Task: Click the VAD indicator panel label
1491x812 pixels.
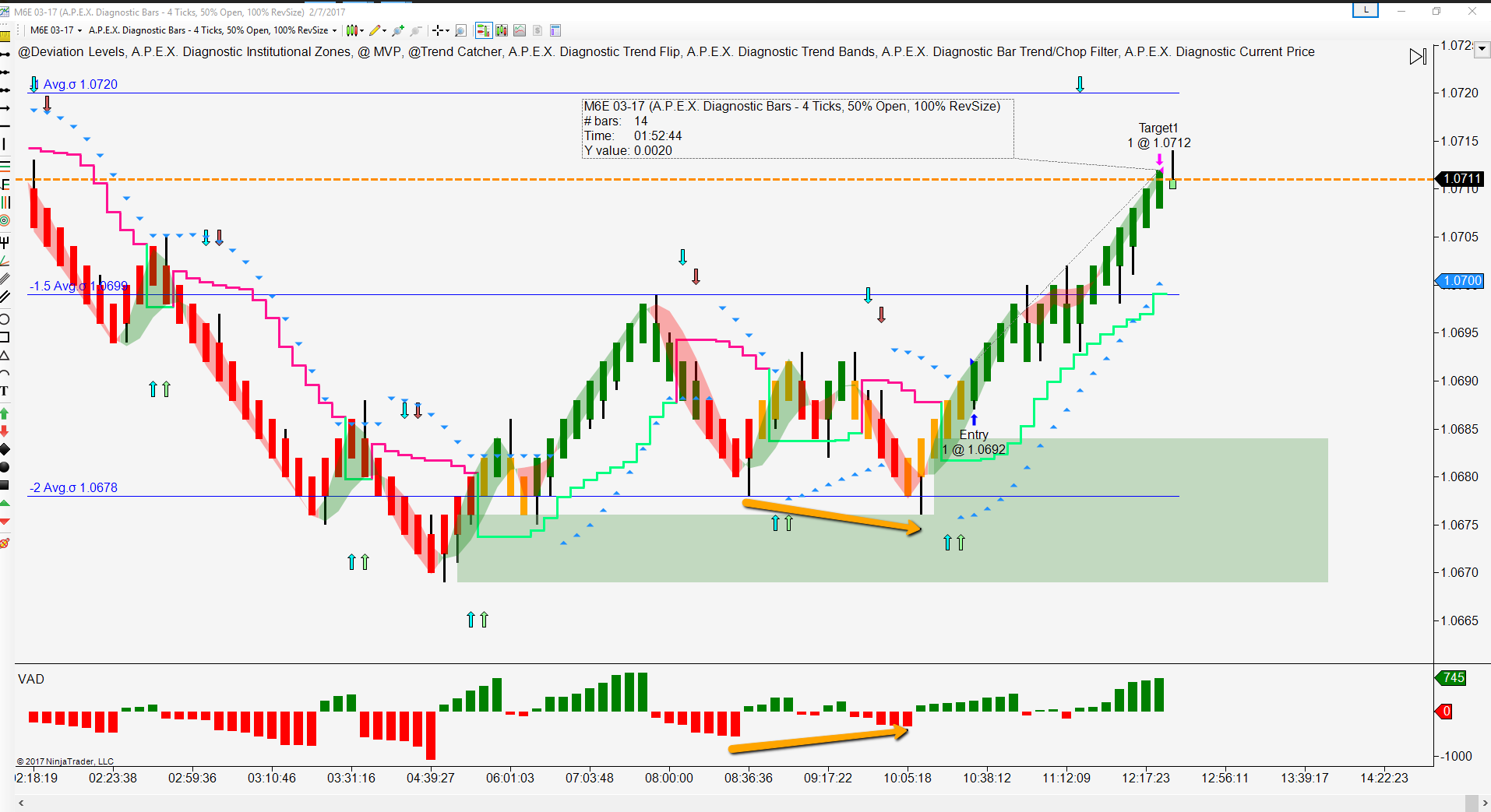Action: pos(31,680)
